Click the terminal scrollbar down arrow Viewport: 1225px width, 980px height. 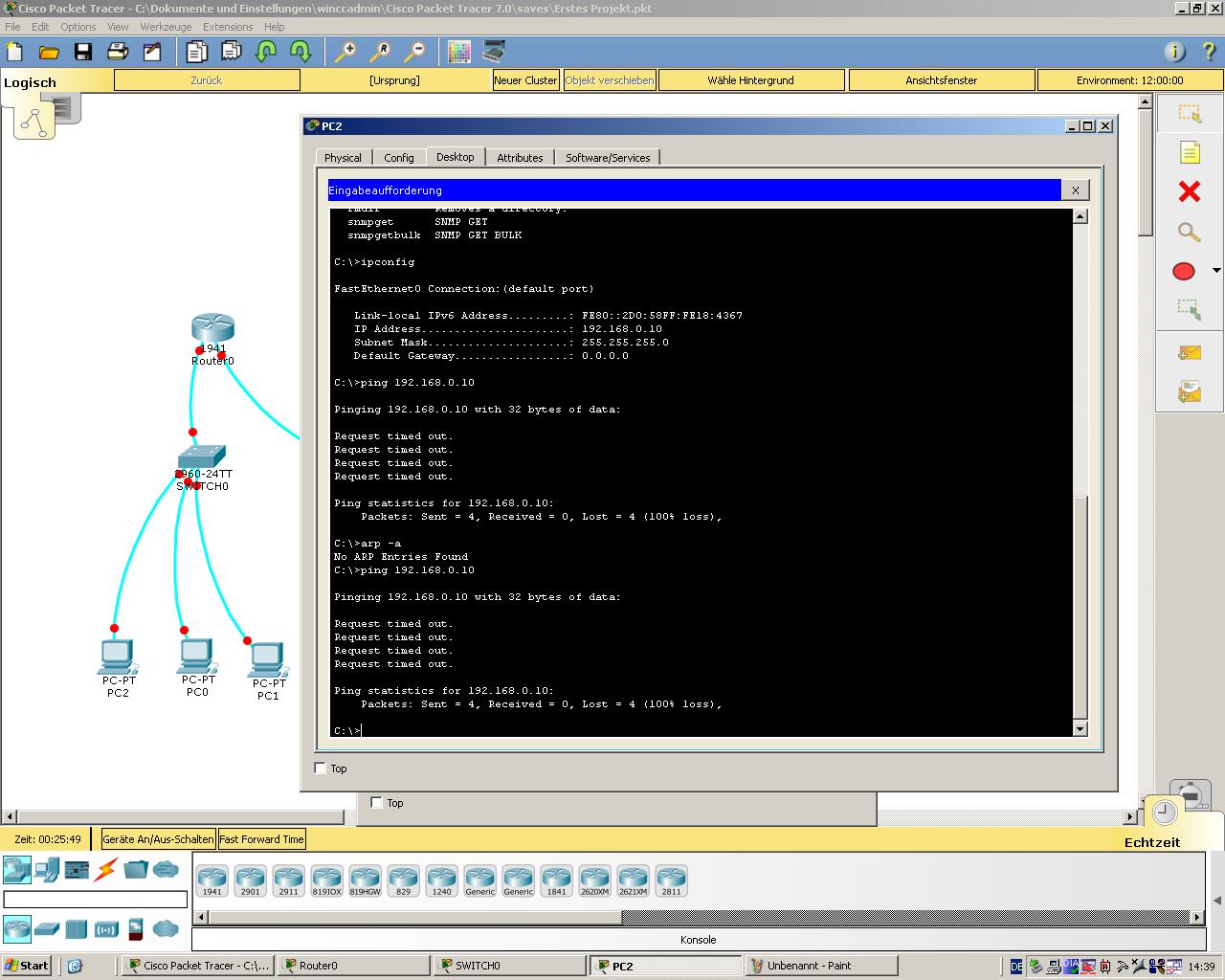(x=1080, y=729)
